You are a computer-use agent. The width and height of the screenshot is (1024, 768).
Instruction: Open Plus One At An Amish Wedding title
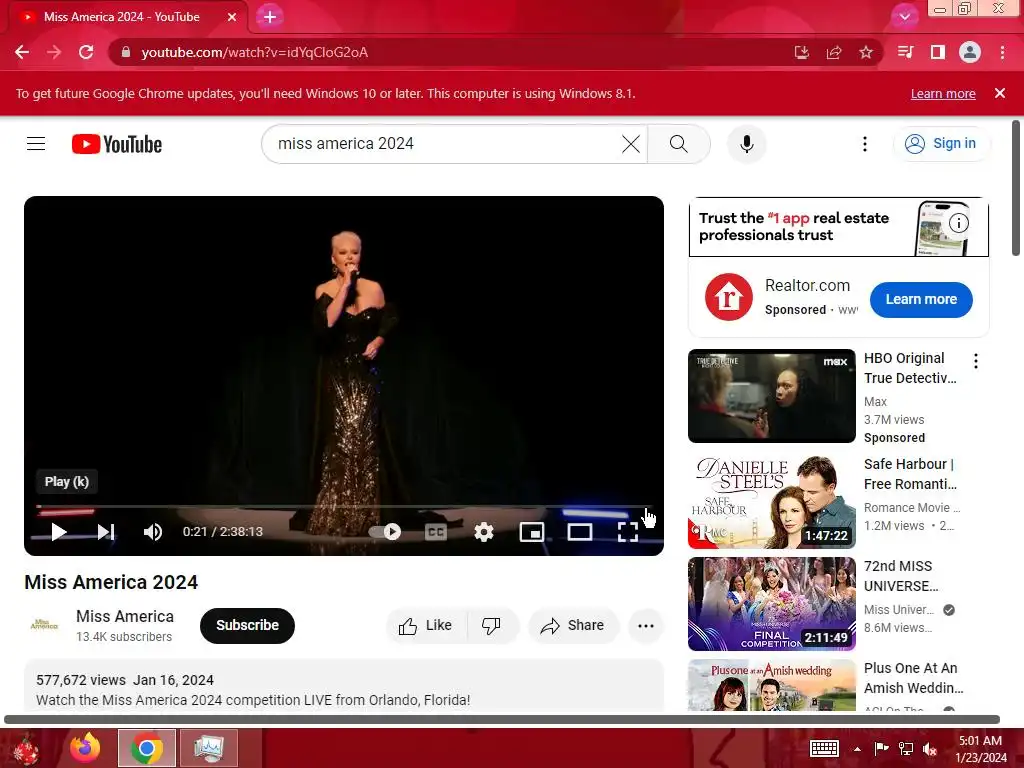[x=913, y=678]
